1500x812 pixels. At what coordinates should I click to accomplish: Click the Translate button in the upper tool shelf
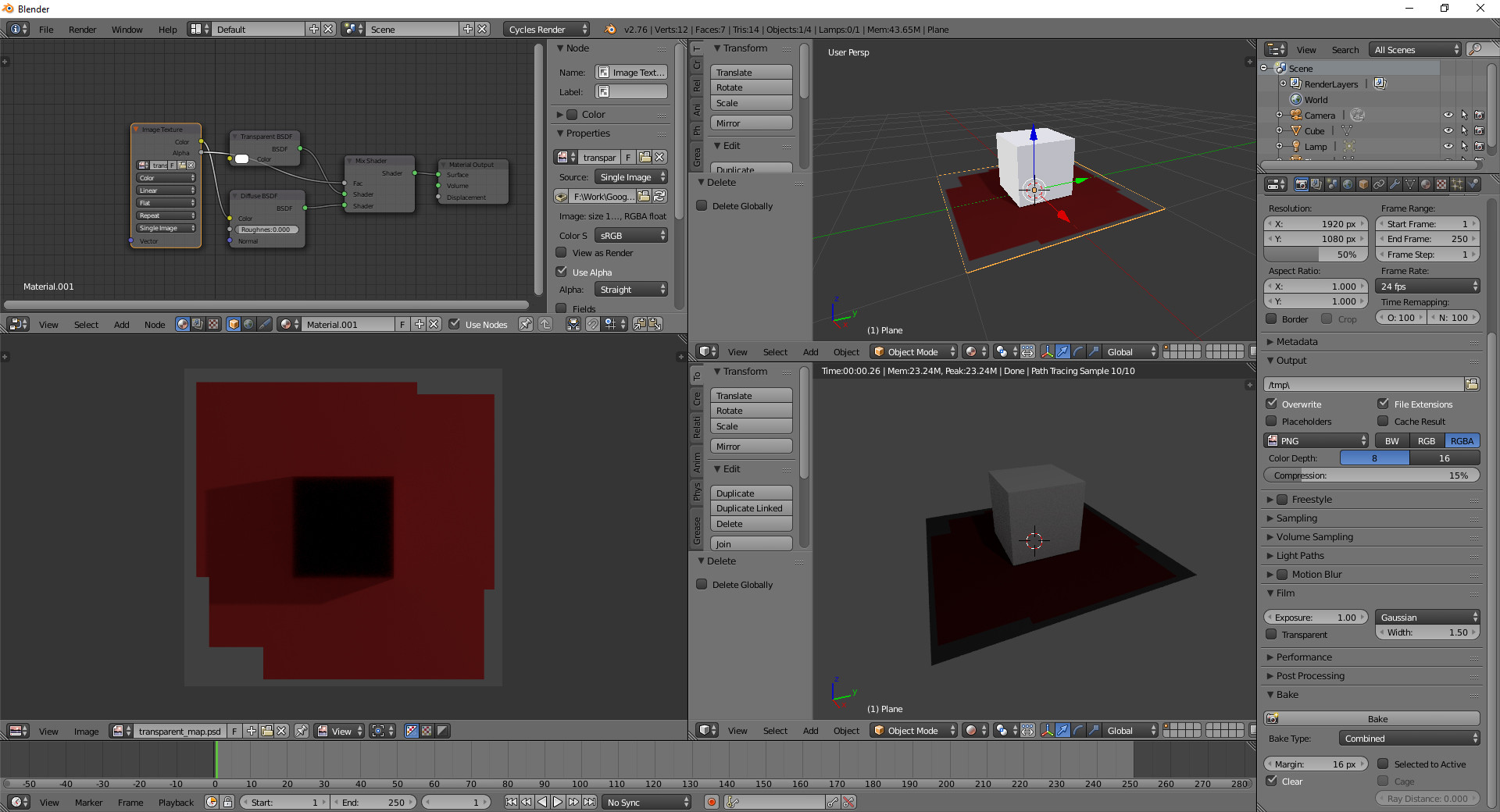752,73
